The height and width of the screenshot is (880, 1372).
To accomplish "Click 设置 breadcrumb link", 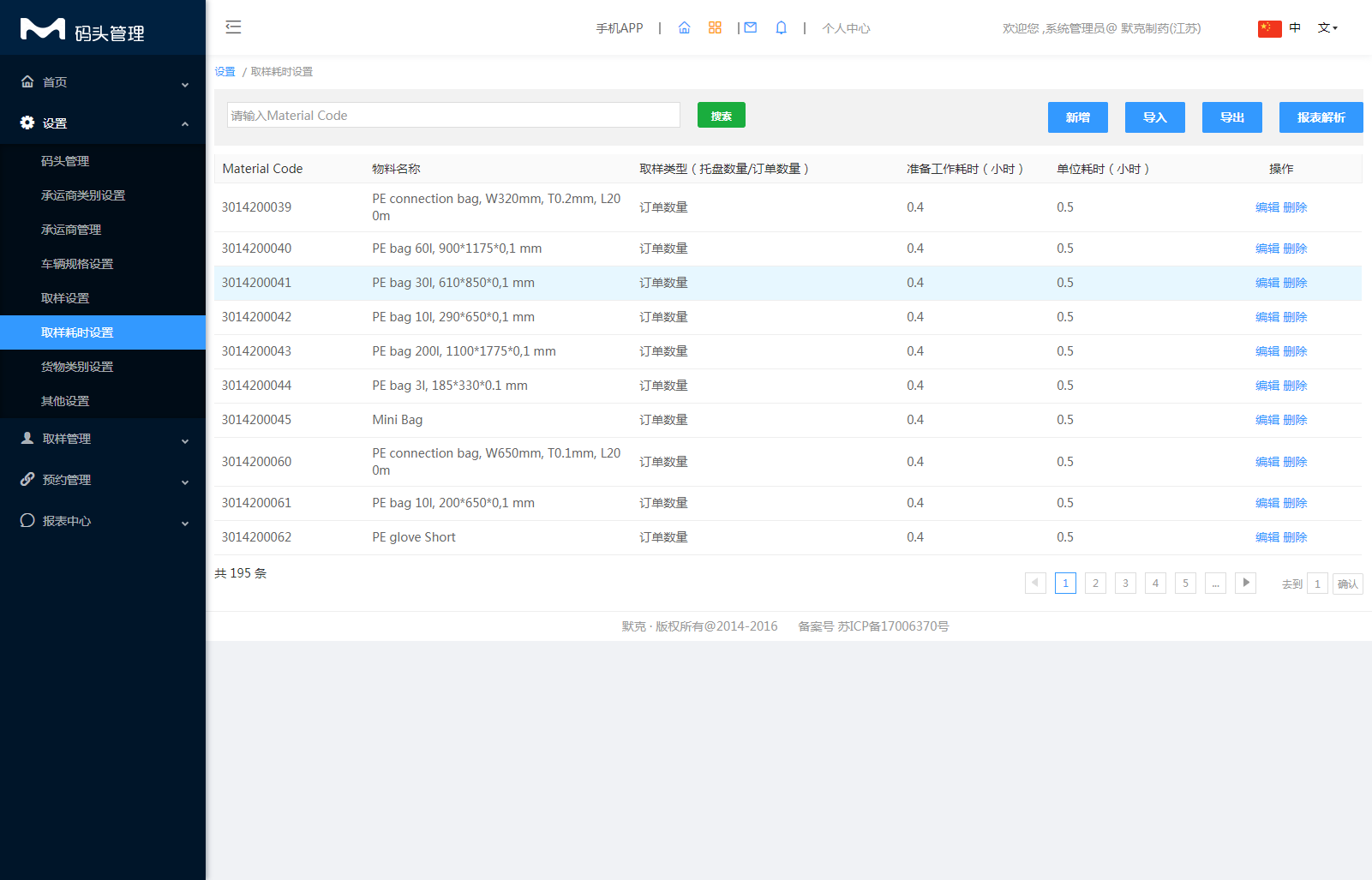I will point(225,71).
